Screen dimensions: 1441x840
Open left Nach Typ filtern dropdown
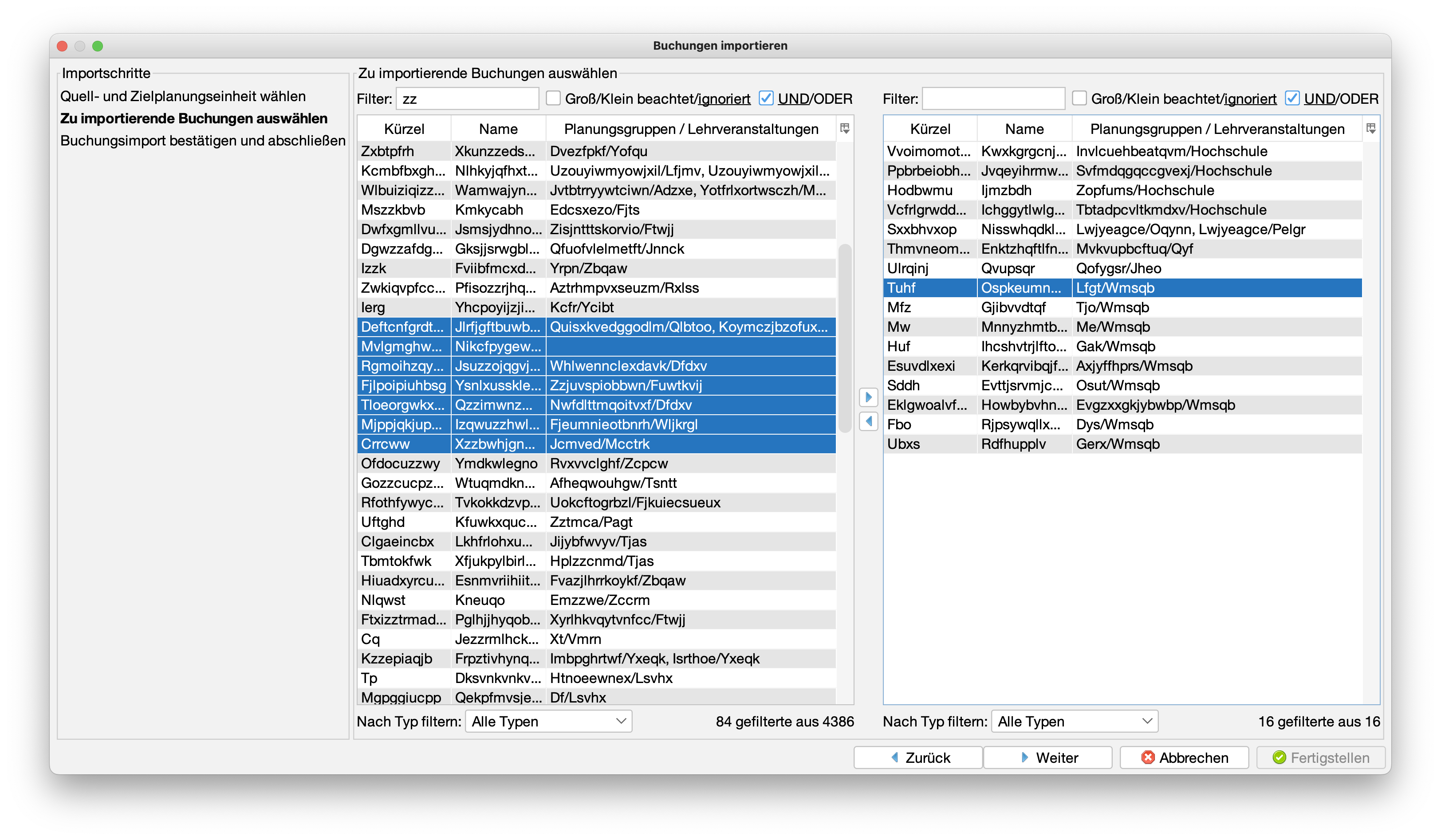548,721
